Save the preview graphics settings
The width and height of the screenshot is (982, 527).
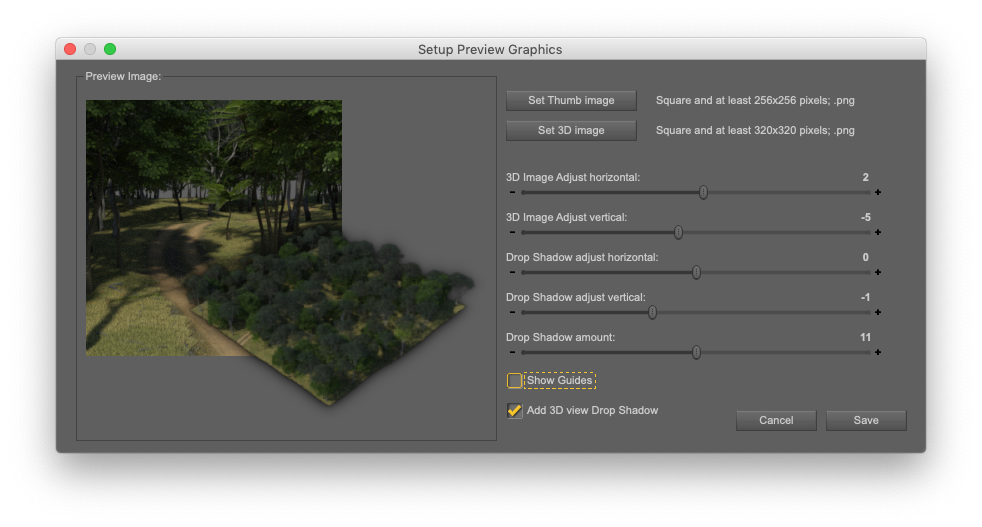tap(866, 420)
